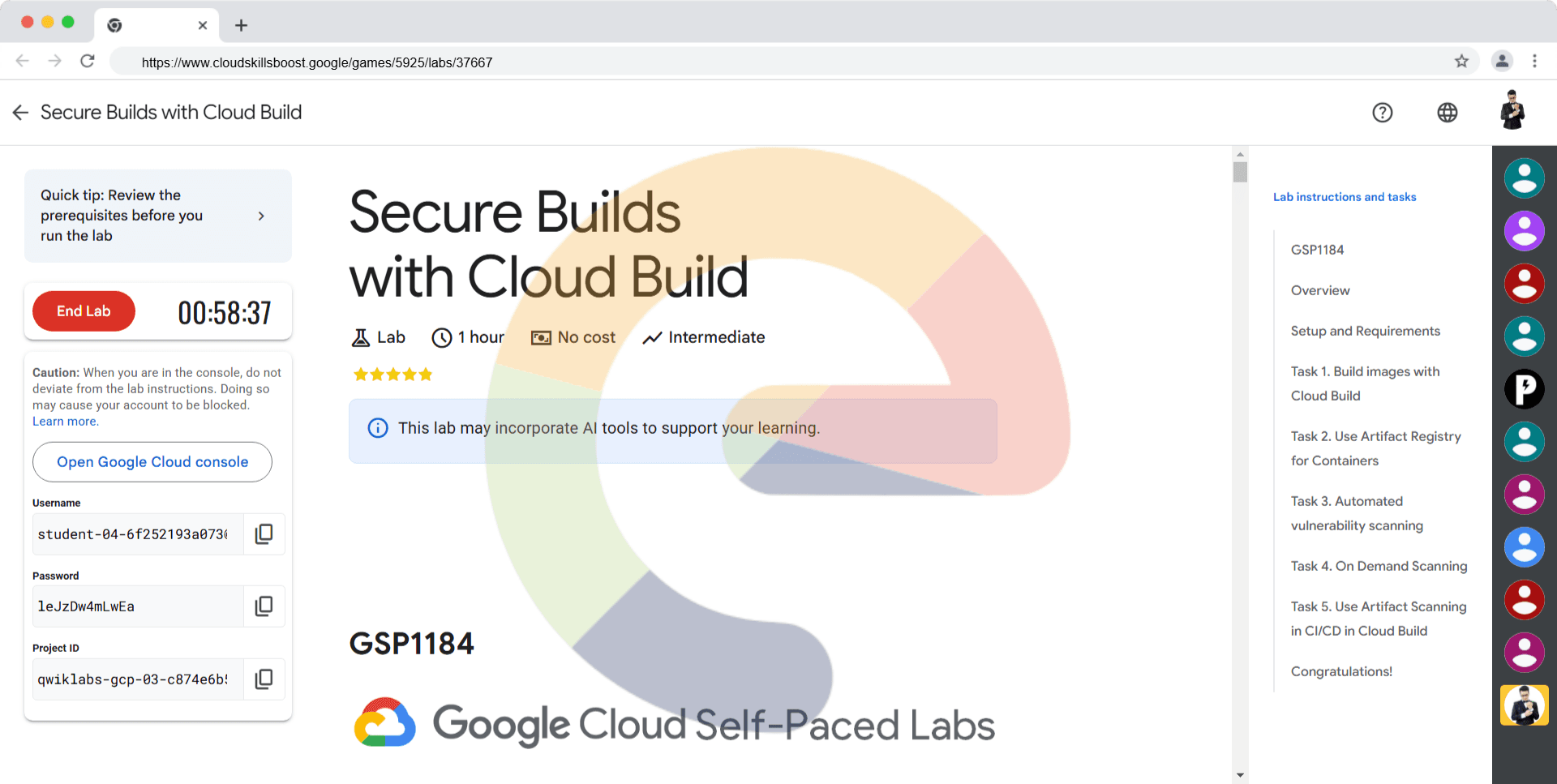
Task: Go back using the lab title arrow
Action: coord(21,113)
